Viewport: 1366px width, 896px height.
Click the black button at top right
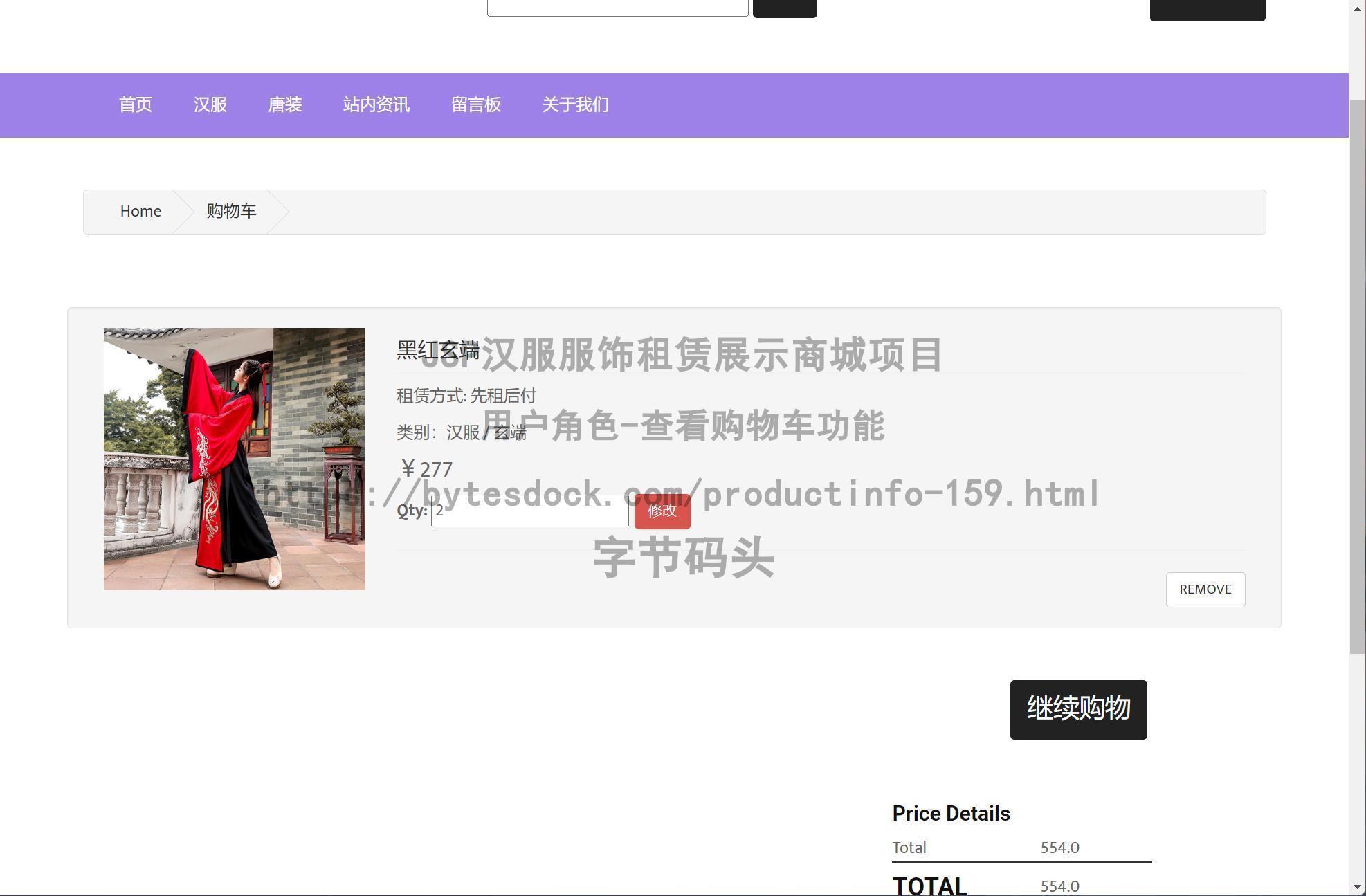point(1207,8)
